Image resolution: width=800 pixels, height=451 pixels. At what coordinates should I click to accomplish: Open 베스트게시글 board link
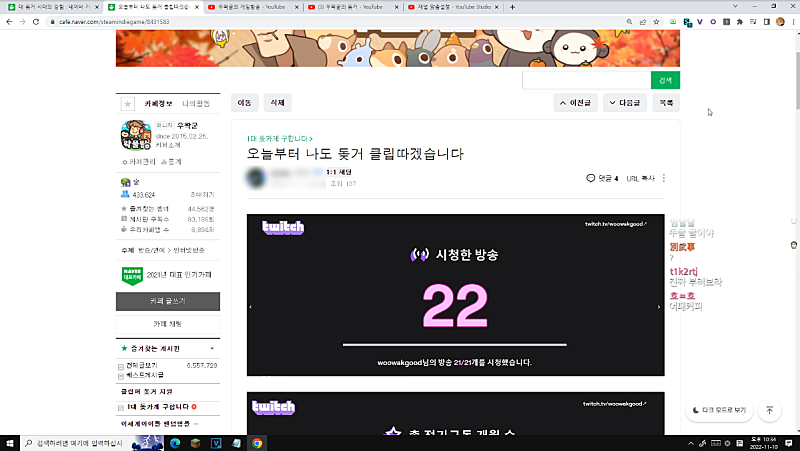click(145, 375)
